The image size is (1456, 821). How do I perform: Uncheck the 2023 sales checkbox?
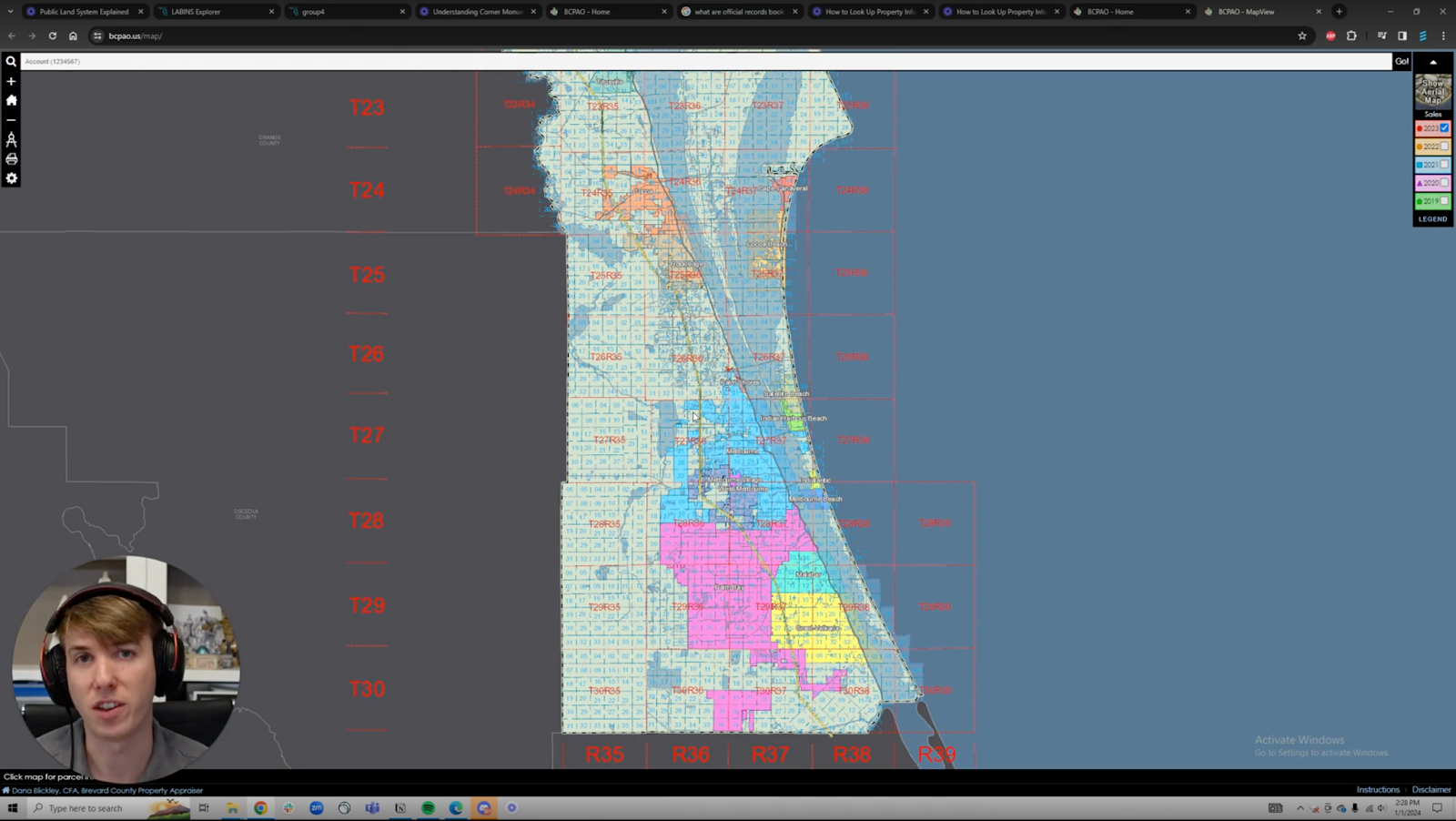pyautogui.click(x=1444, y=128)
